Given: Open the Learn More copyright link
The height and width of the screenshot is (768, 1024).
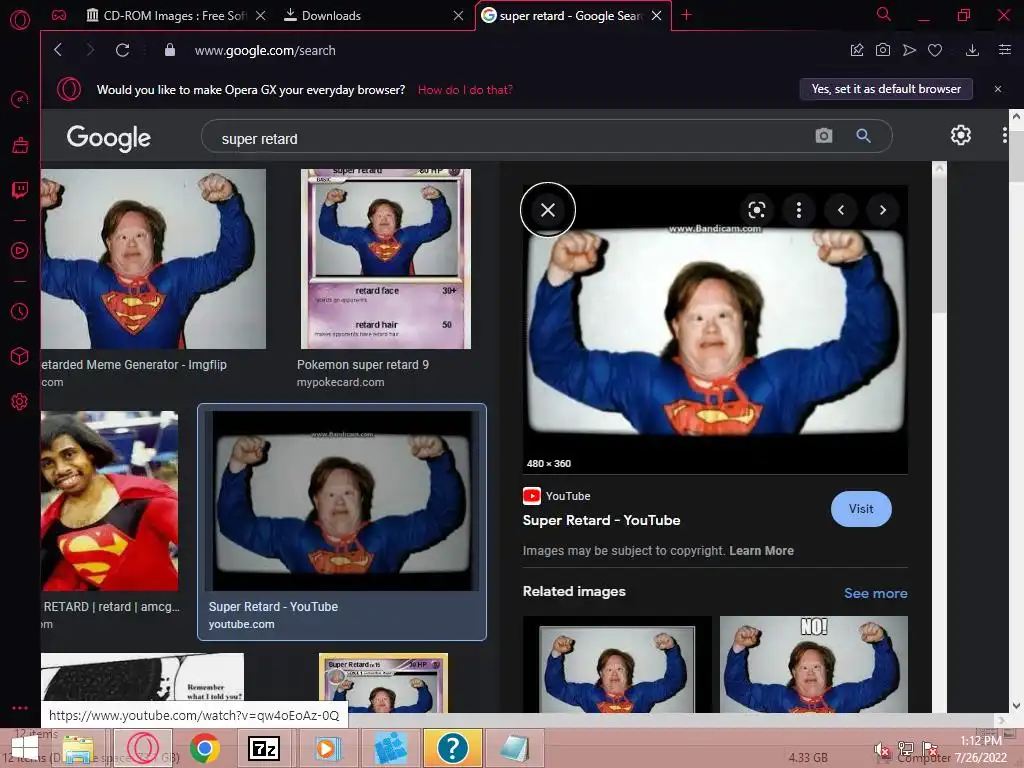Looking at the screenshot, I should coord(761,551).
